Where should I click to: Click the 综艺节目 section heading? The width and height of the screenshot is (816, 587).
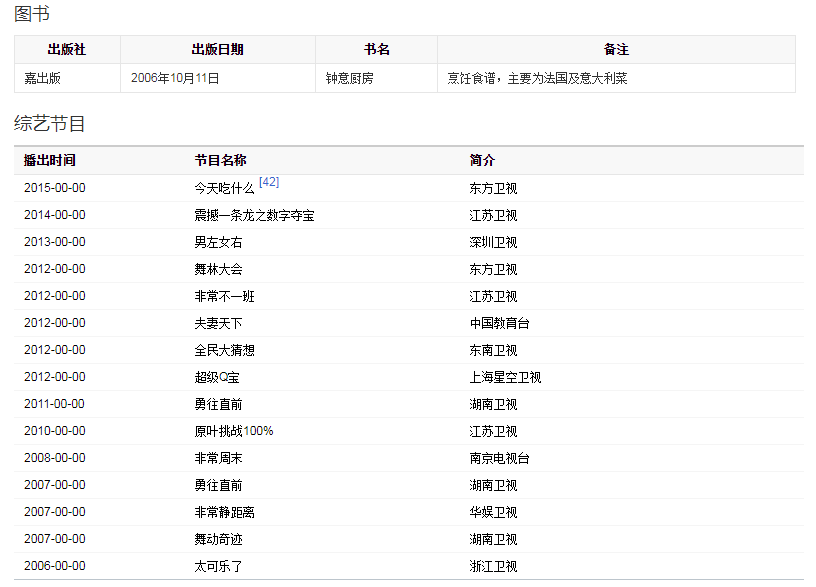(x=50, y=123)
